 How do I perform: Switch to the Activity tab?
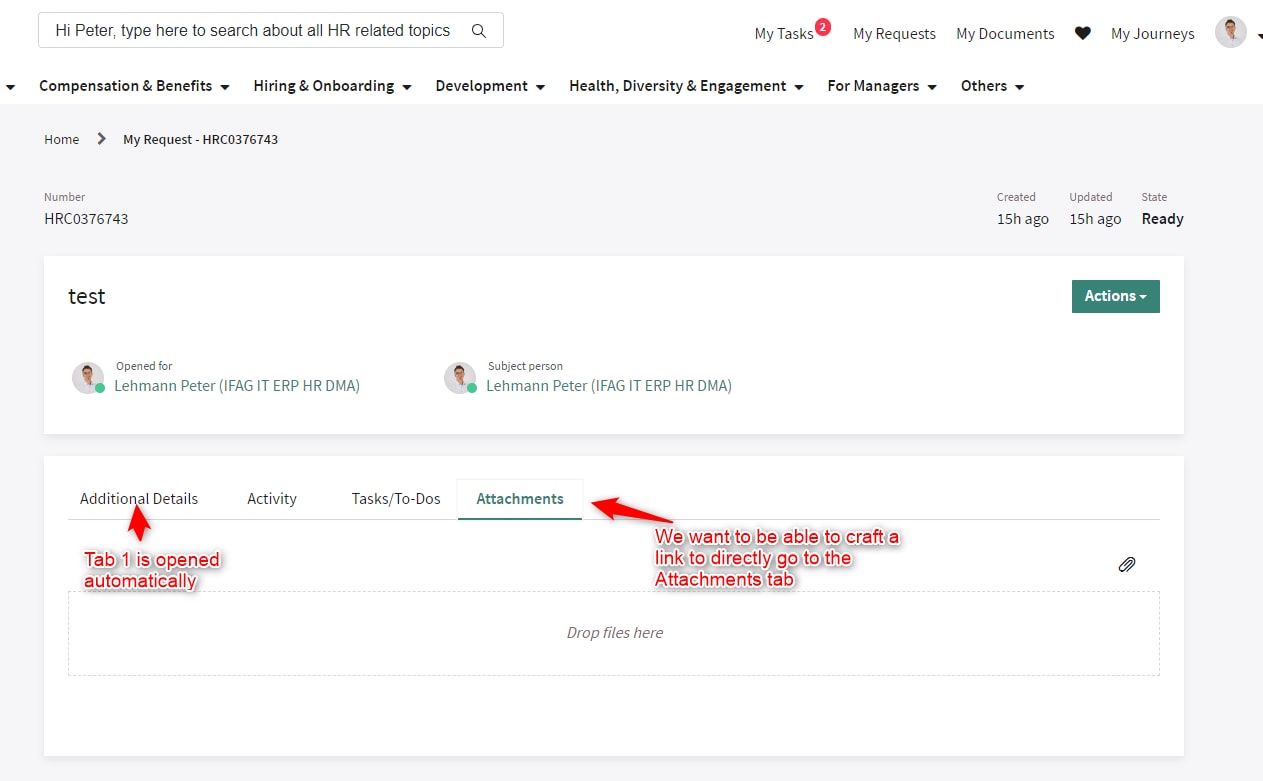pos(271,498)
